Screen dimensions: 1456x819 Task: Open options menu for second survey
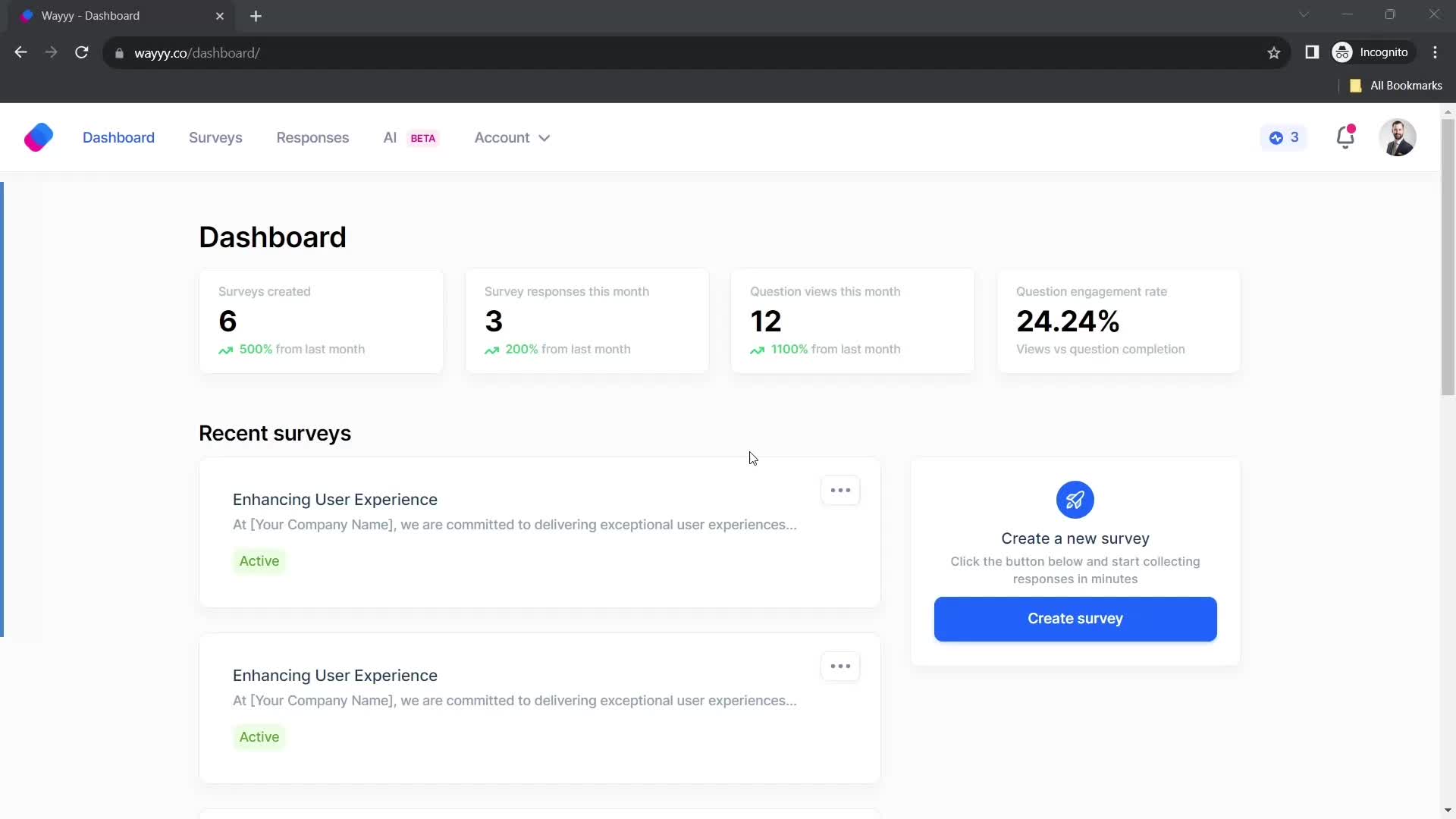tap(840, 666)
